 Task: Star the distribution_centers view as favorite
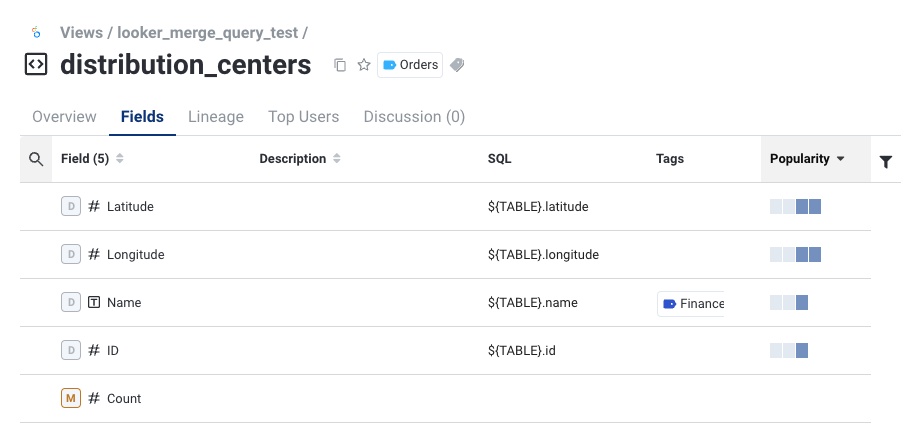[364, 65]
